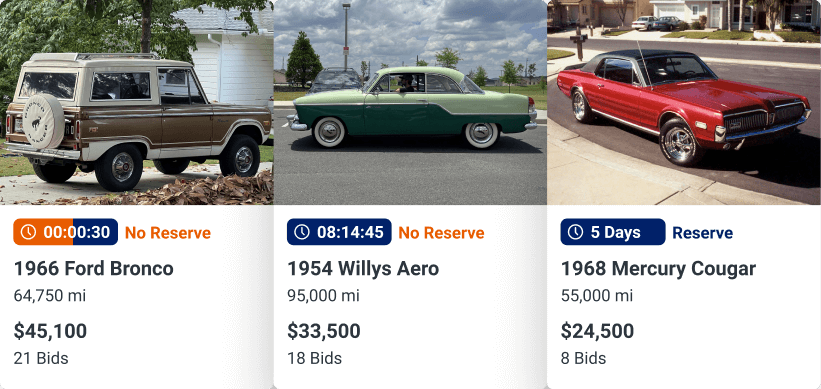
Task: Click the 21 Bids count
Action: point(41,359)
